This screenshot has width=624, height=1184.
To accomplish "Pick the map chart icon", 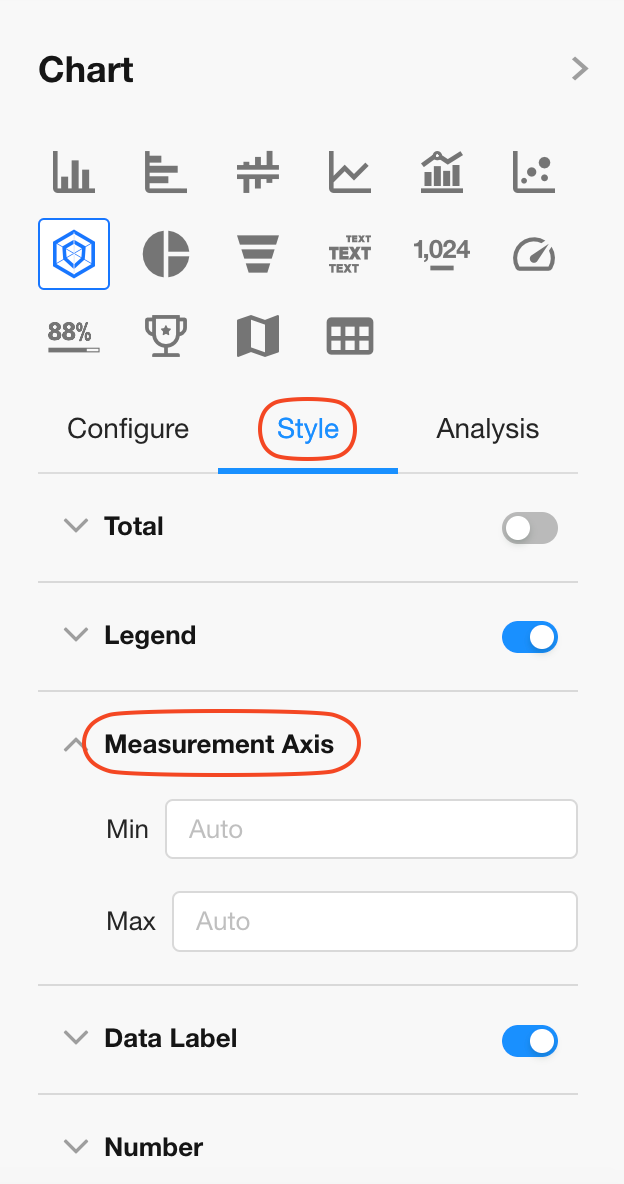I will [257, 336].
